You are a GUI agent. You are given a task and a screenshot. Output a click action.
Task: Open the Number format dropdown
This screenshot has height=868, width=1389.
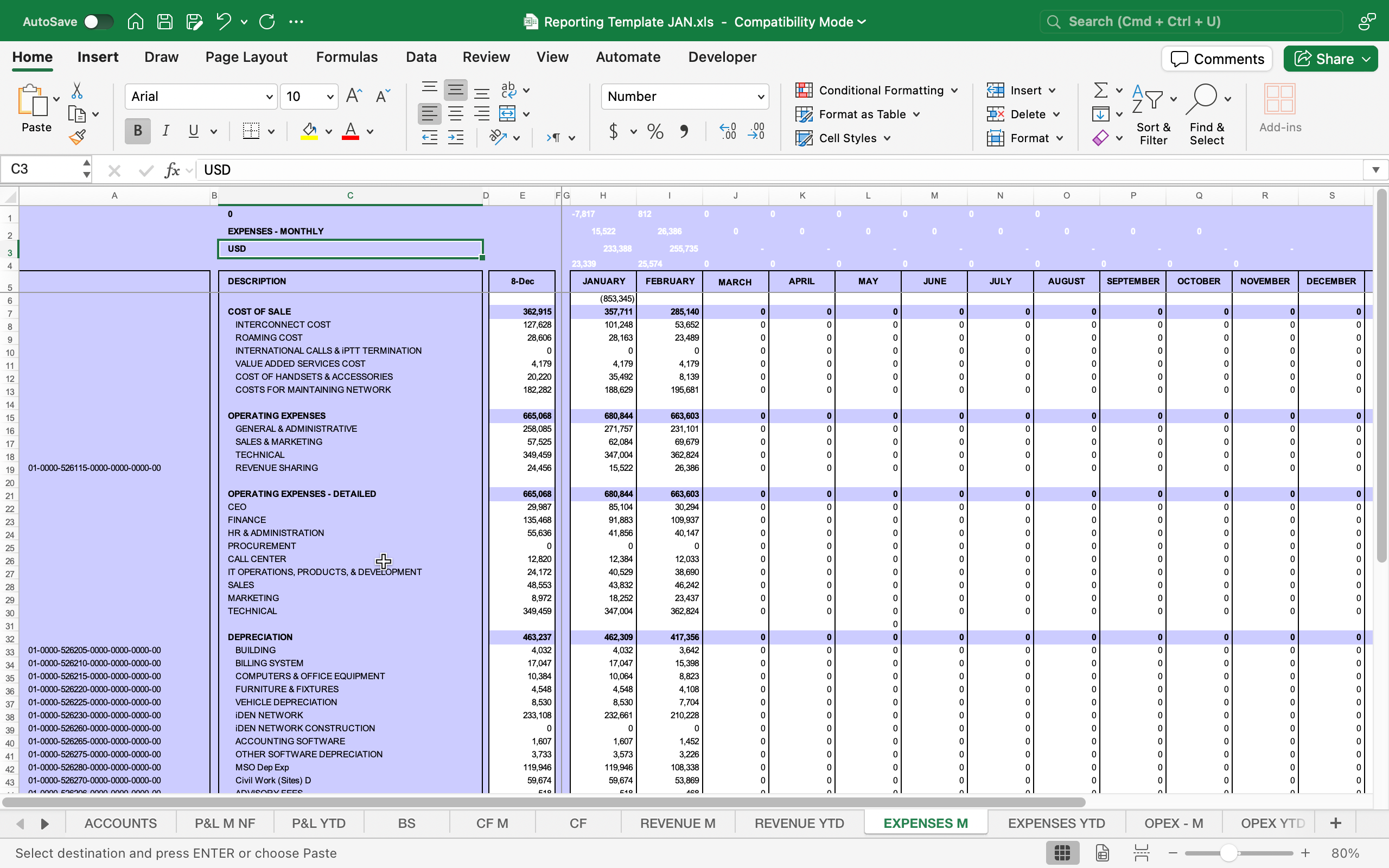[761, 97]
